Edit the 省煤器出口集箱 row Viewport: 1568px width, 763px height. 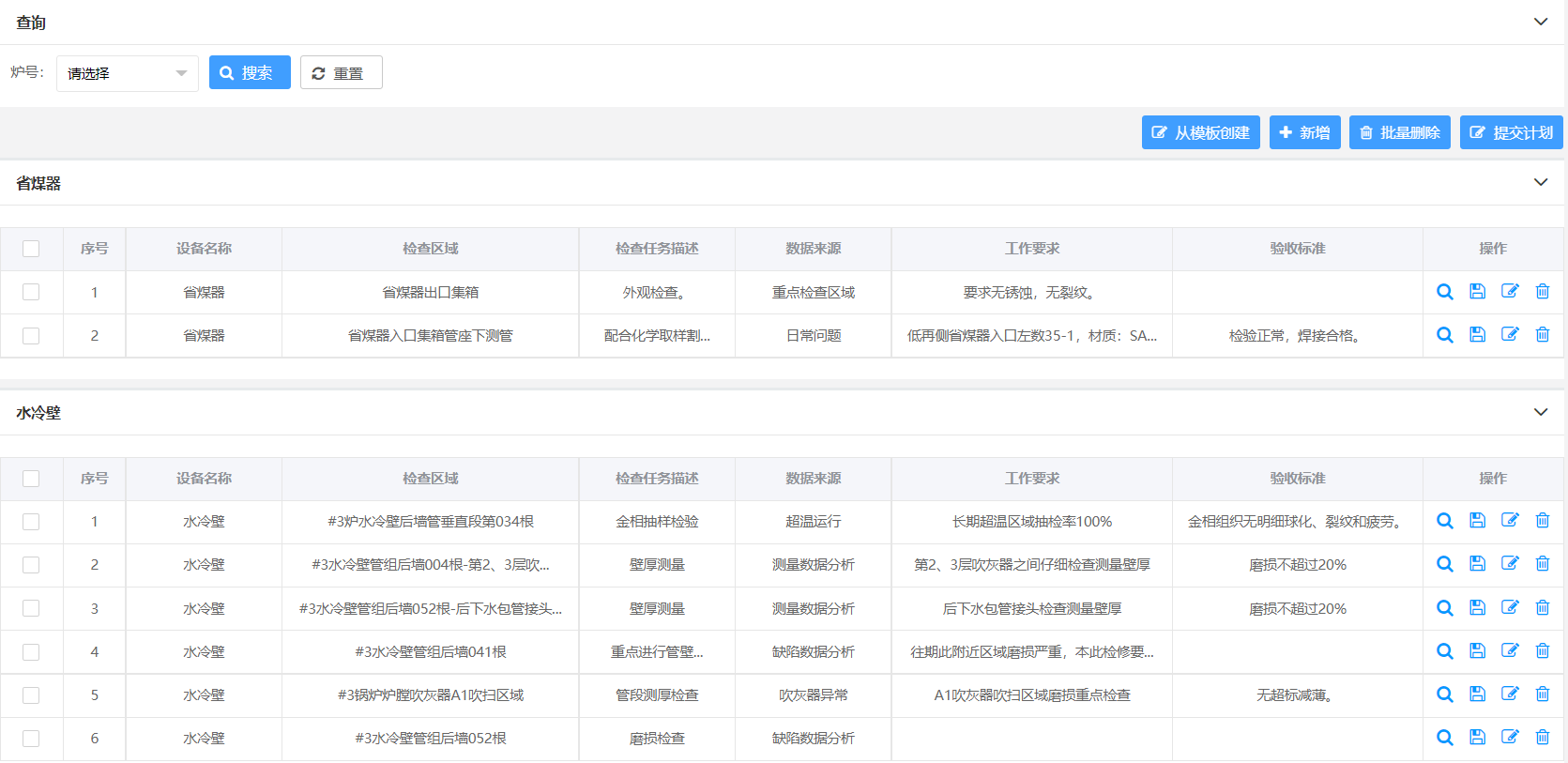1510,292
